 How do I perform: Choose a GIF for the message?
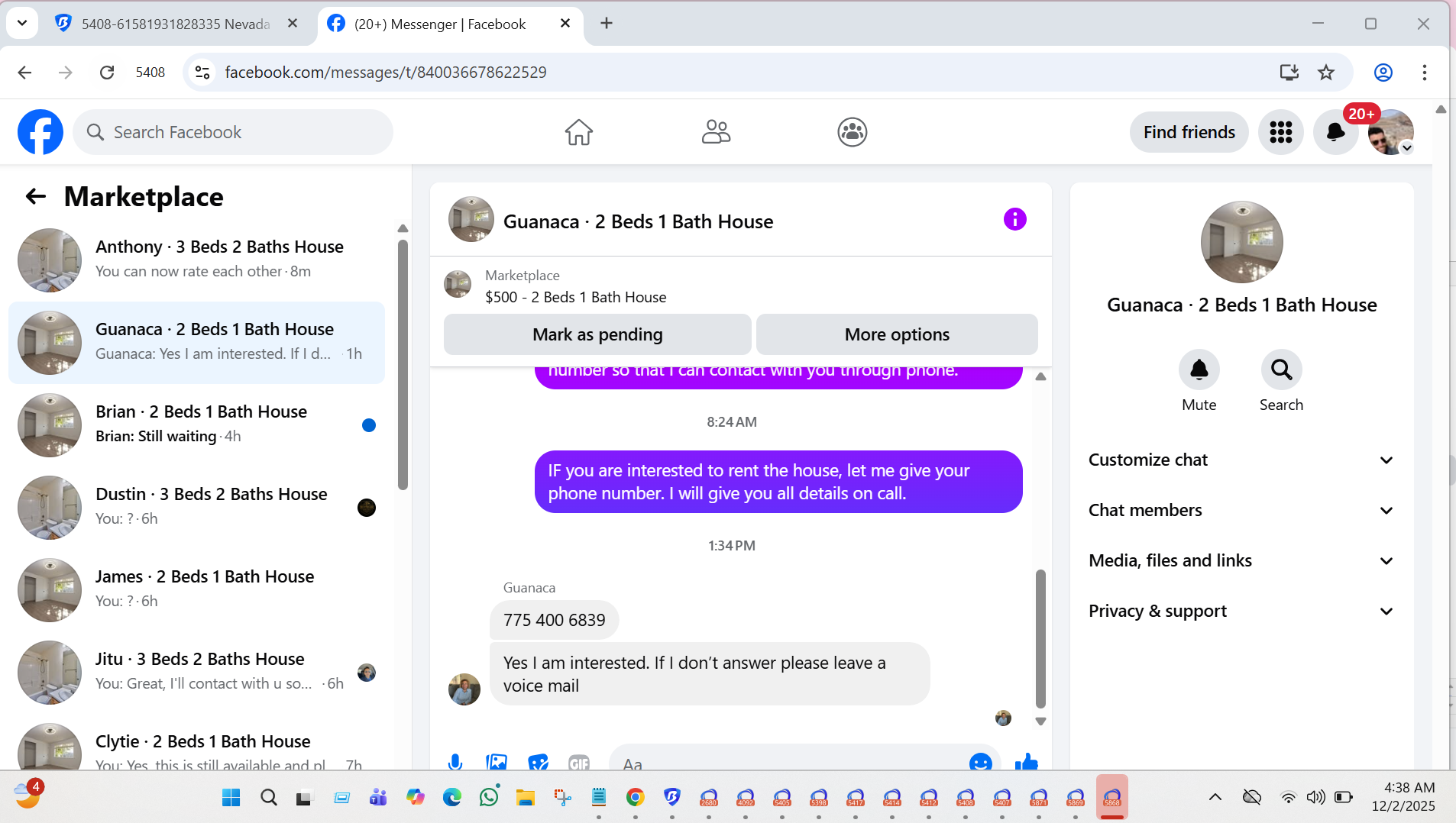click(579, 762)
